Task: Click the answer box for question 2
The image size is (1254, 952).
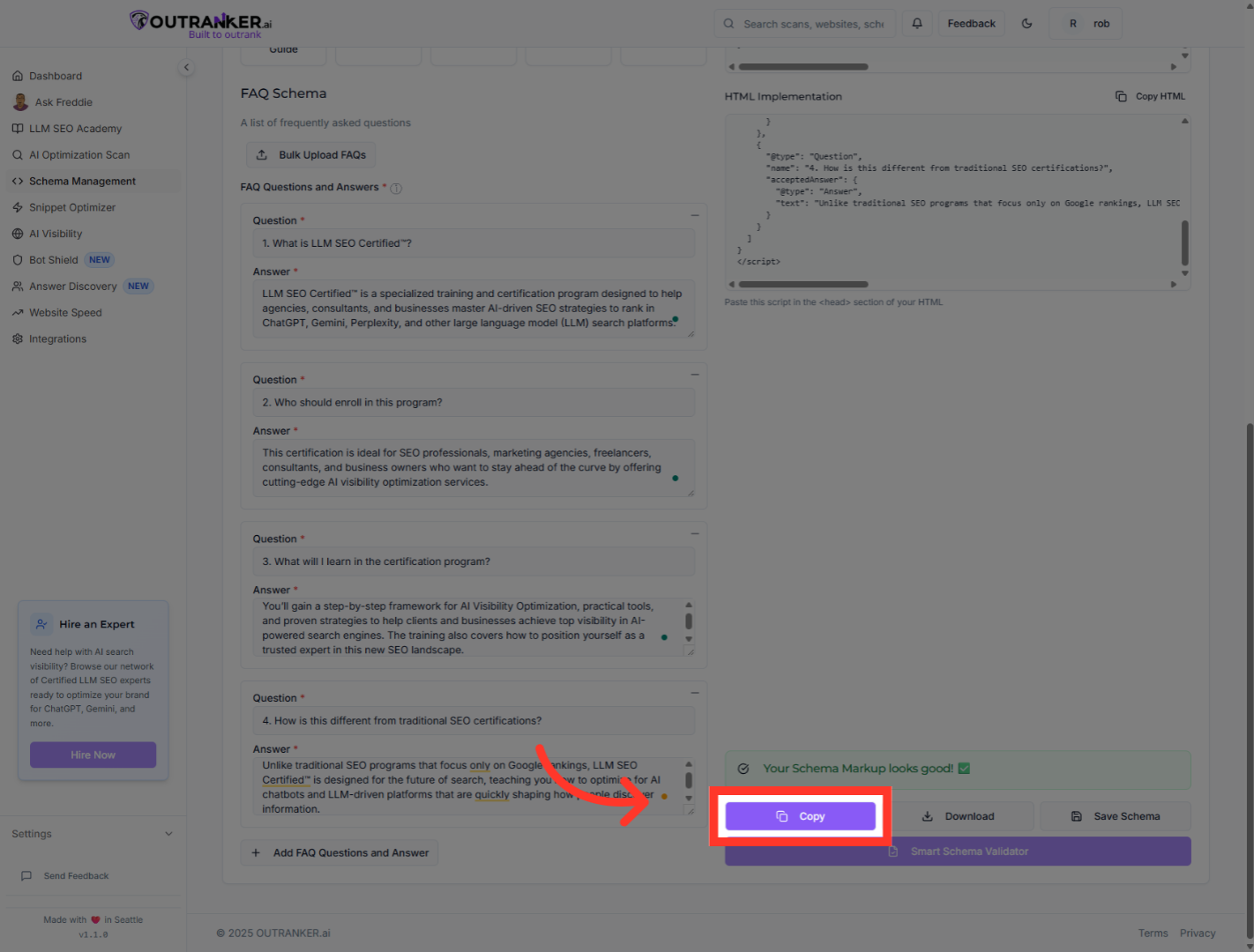Action: point(474,468)
